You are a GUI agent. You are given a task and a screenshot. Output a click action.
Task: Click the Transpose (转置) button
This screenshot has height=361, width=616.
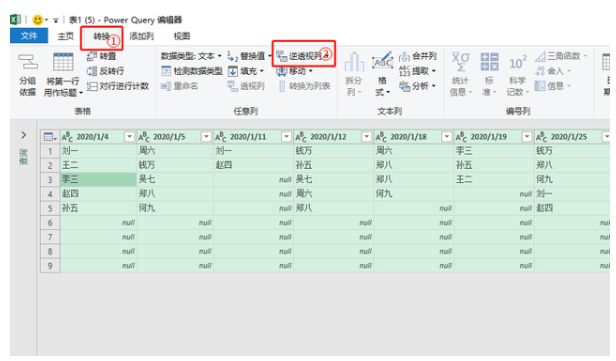coord(101,56)
